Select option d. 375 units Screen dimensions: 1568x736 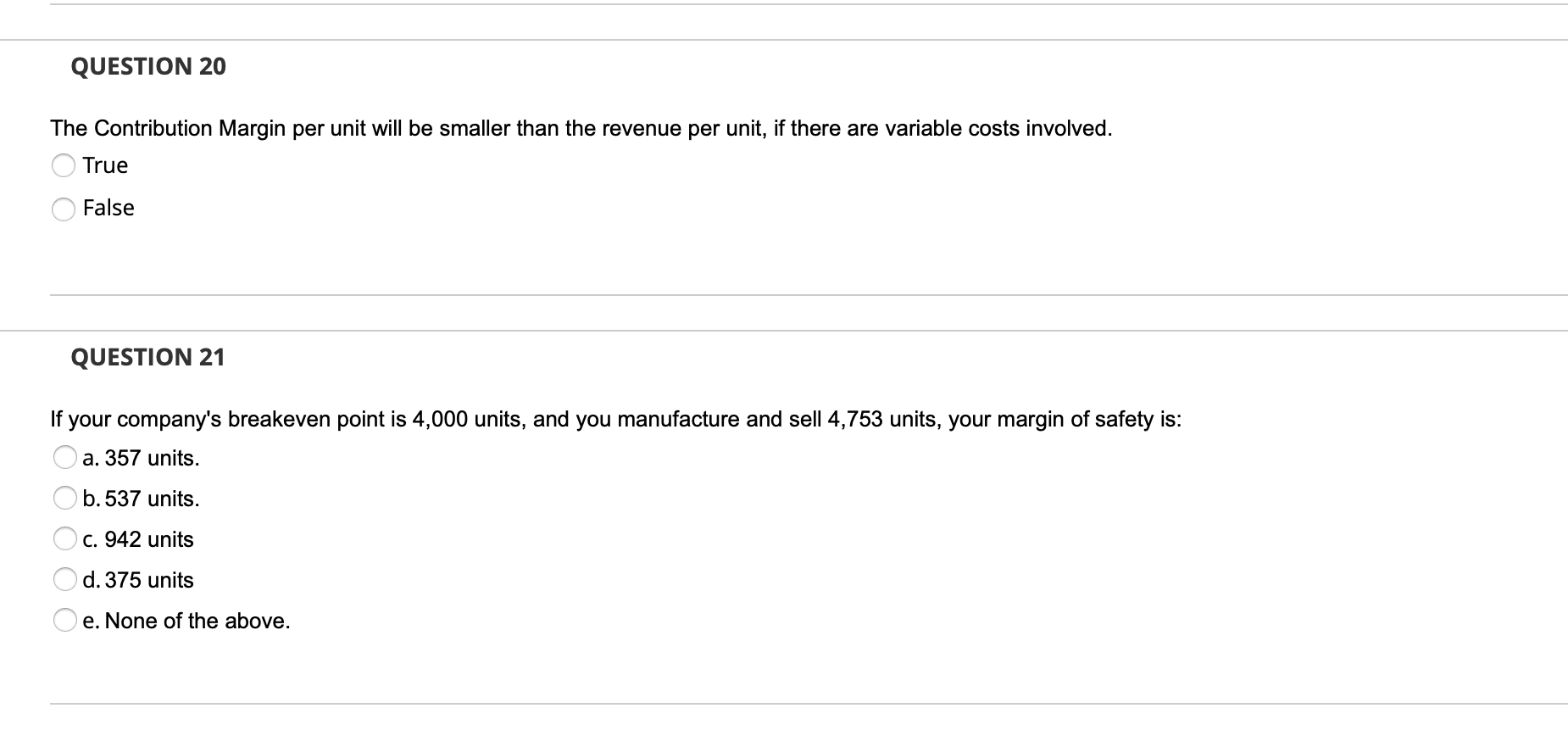(65, 580)
